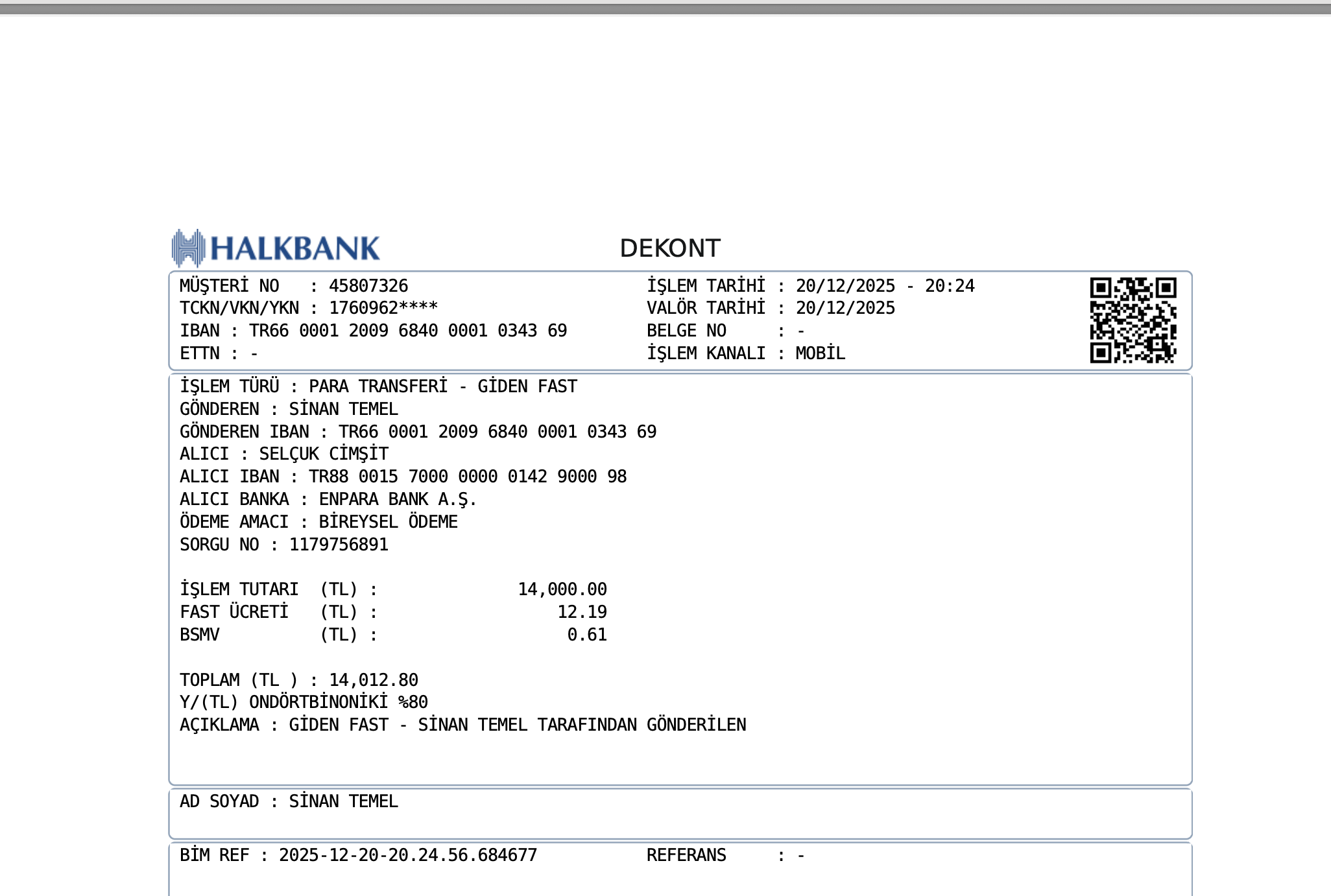Viewport: 1331px width, 896px height.
Task: Click the Halkbank logo
Action: point(276,248)
